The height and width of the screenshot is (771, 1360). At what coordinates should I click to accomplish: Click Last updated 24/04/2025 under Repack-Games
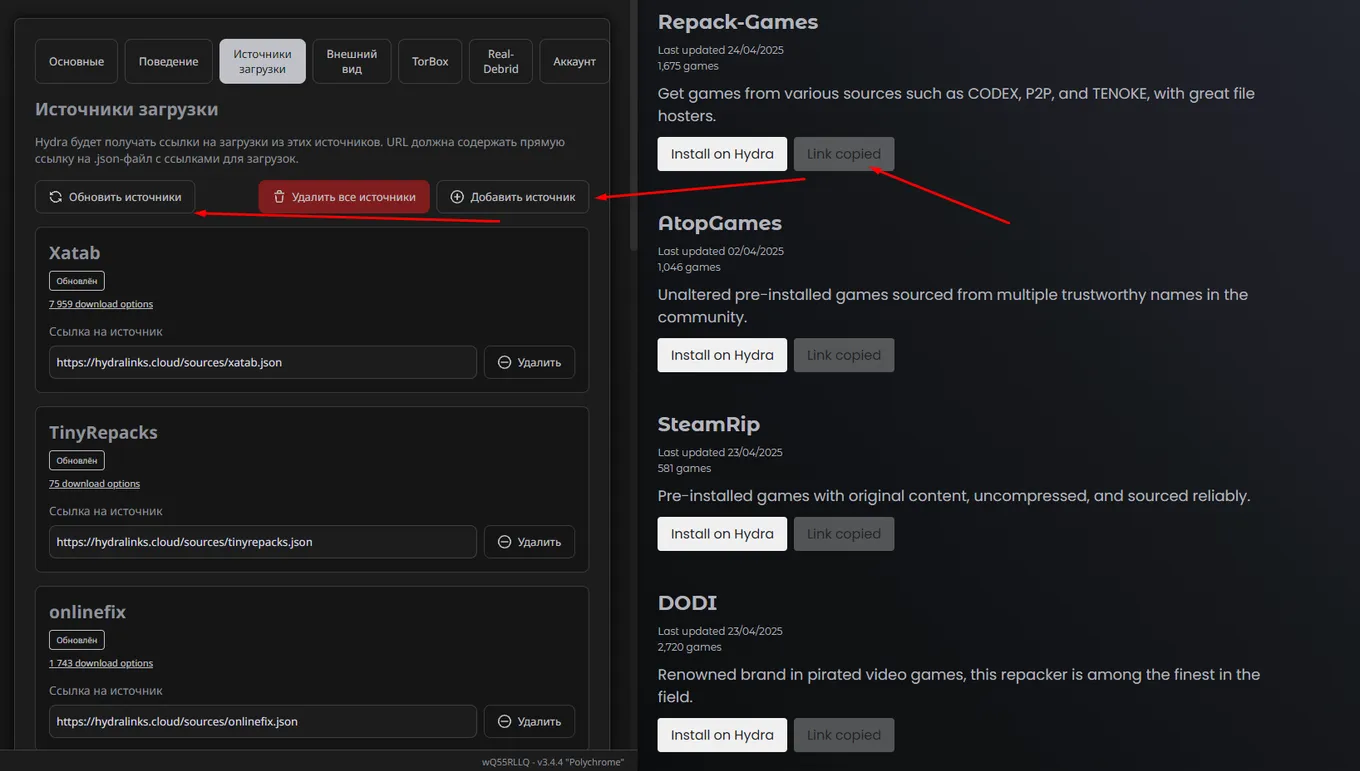point(721,51)
